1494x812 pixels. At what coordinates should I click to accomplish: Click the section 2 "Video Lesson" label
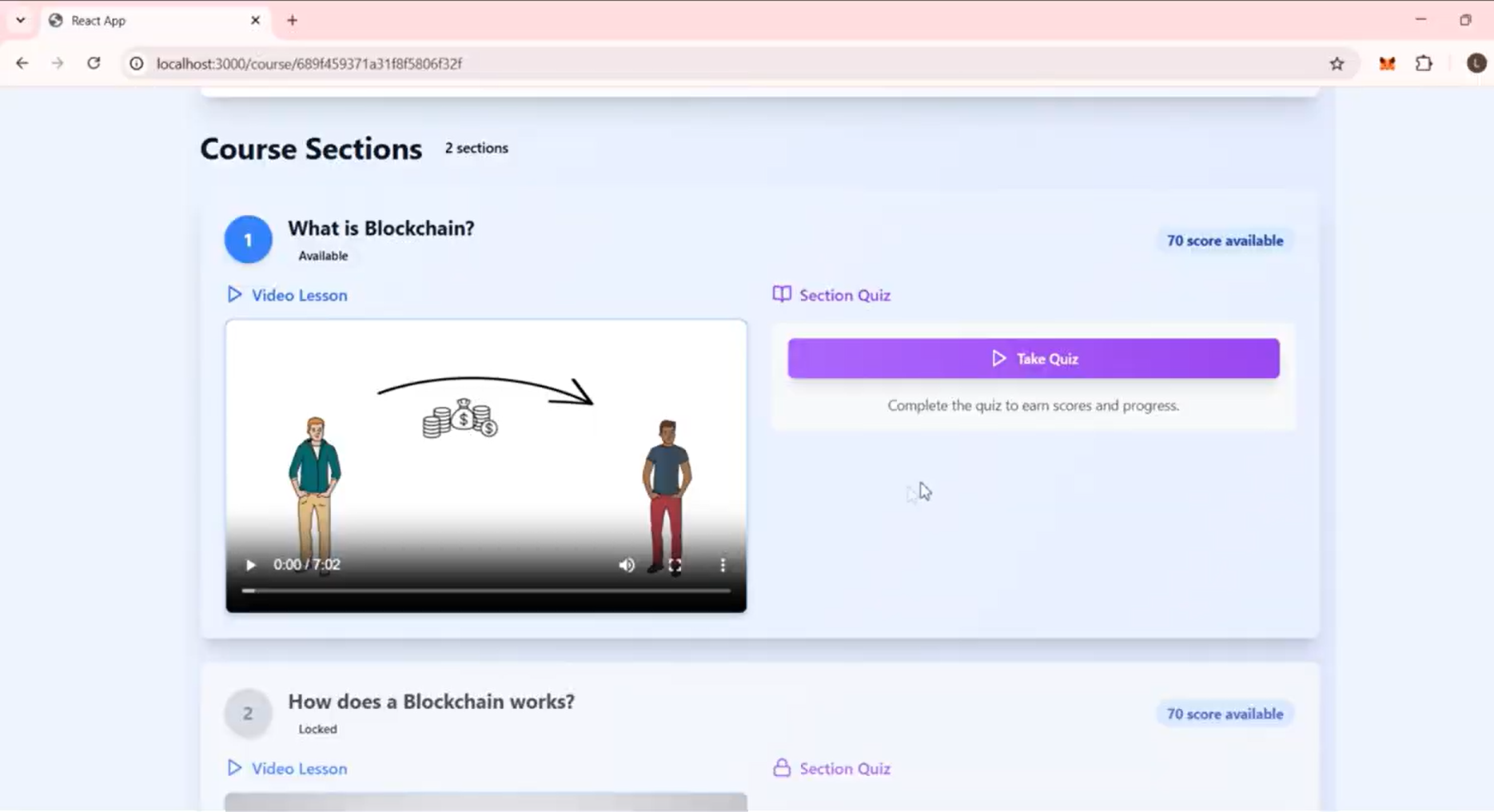(299, 768)
